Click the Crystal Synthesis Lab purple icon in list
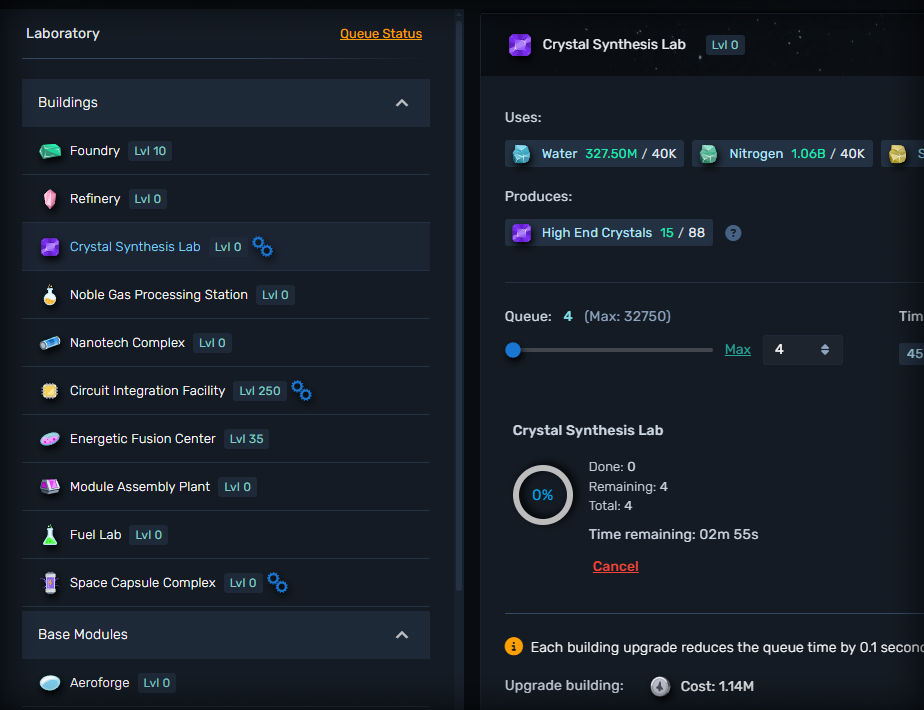Screen dimensions: 924x710 point(50,247)
